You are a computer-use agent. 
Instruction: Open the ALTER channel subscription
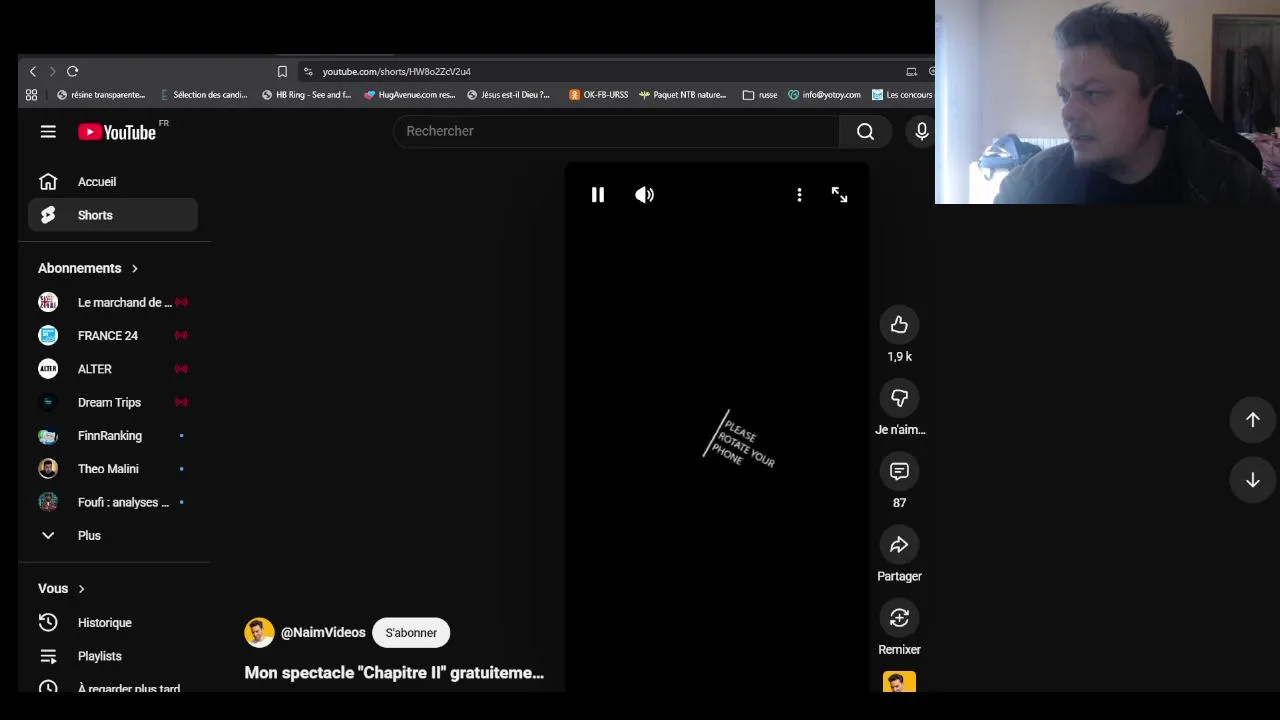pyautogui.click(x=113, y=369)
